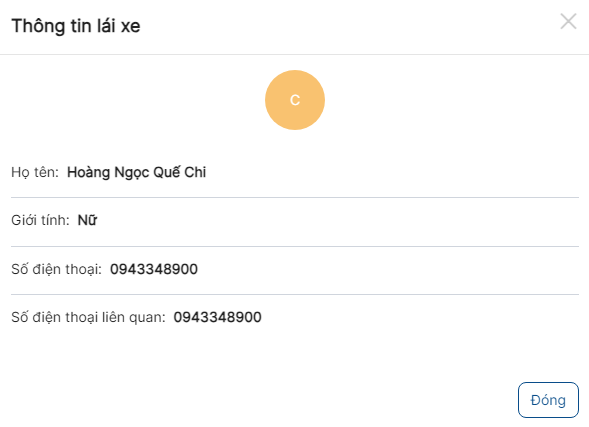Click the 'Số điện thoại:' label
The image size is (589, 427).
(56, 269)
